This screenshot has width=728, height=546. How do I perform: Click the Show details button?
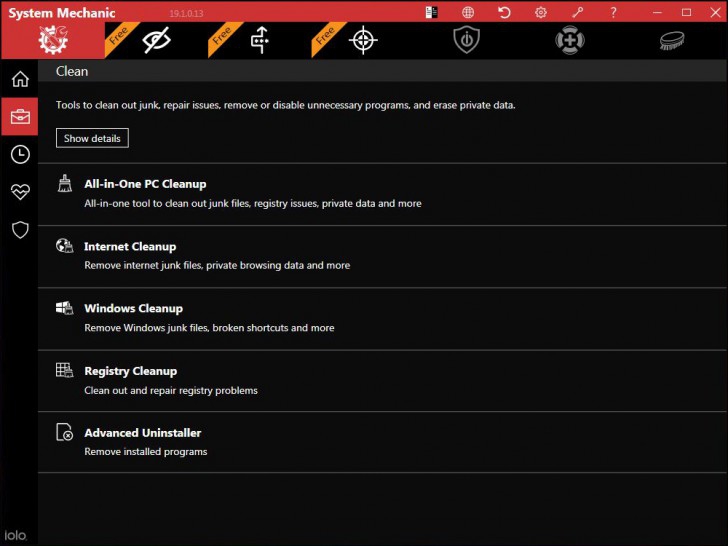pyautogui.click(x=92, y=138)
